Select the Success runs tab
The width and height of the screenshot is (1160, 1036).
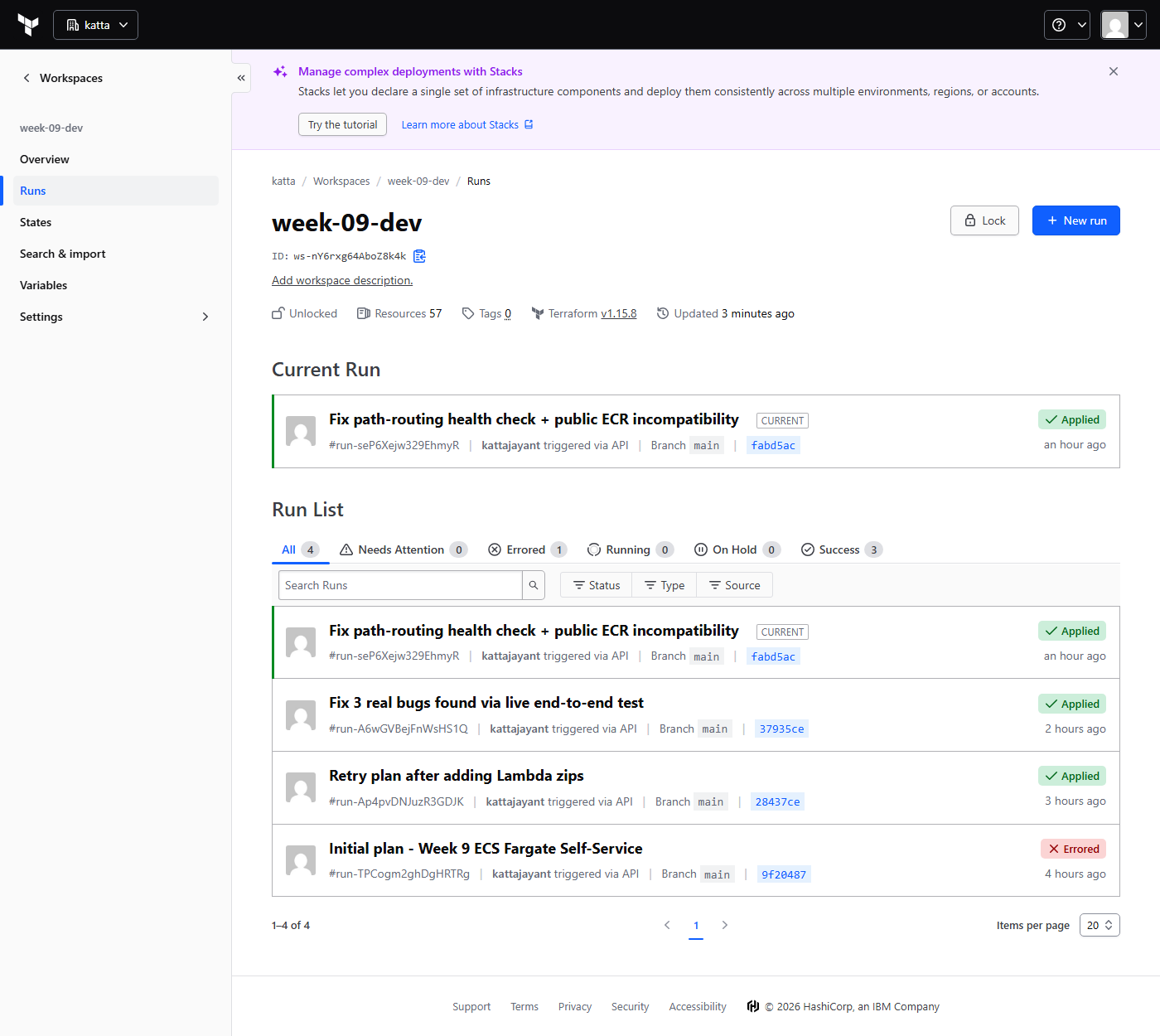pyautogui.click(x=842, y=549)
